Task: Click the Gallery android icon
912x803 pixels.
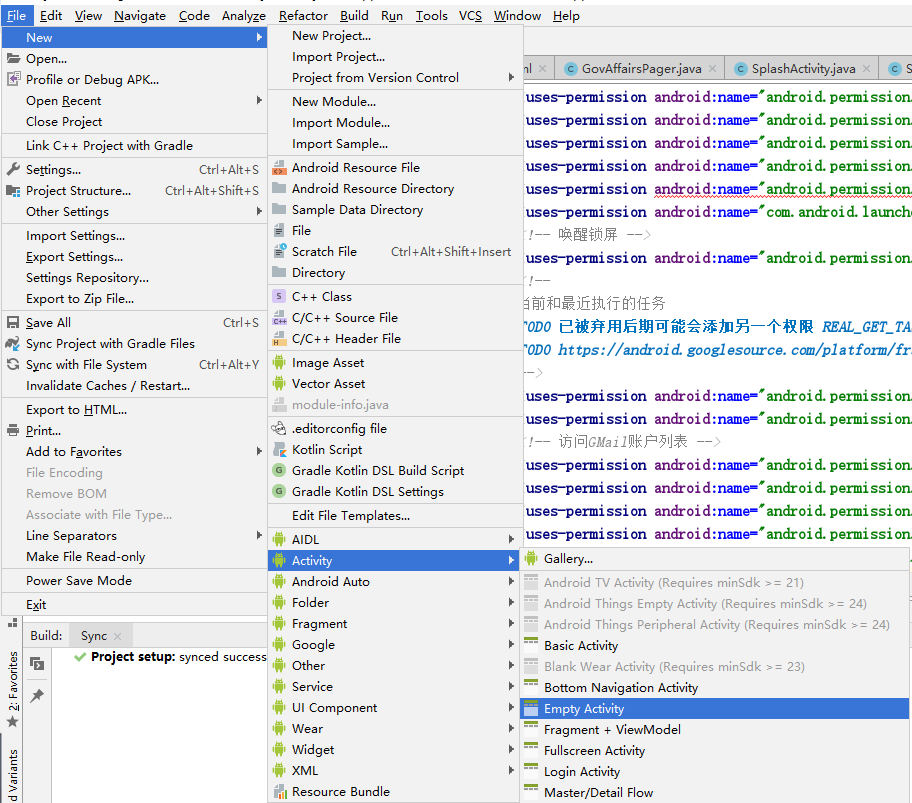Action: pos(530,558)
